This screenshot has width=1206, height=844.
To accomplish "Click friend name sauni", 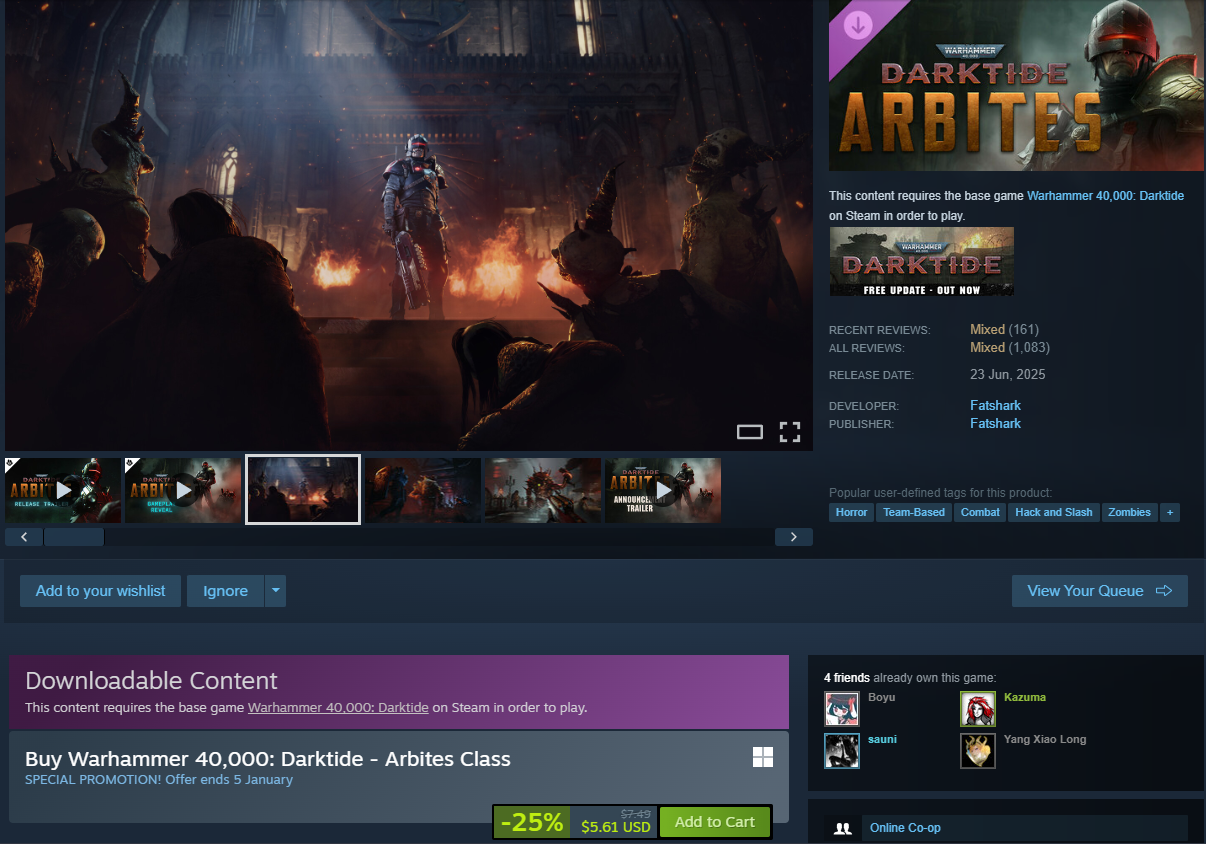I will [x=882, y=739].
